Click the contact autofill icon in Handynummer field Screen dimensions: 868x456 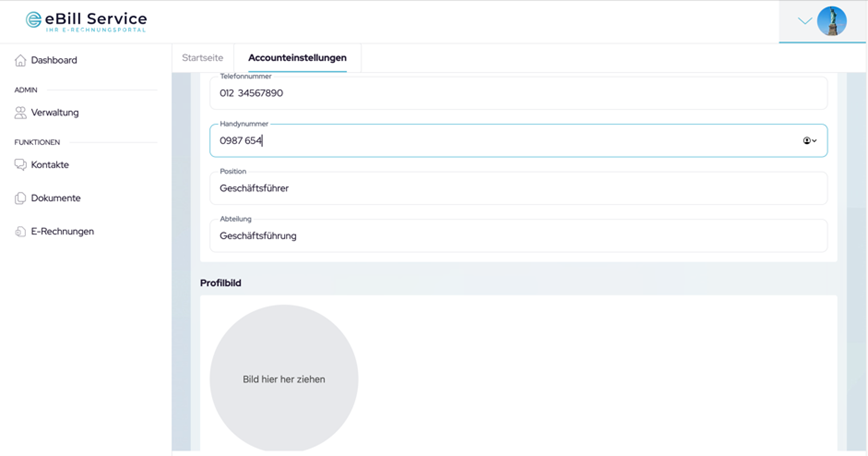808,141
